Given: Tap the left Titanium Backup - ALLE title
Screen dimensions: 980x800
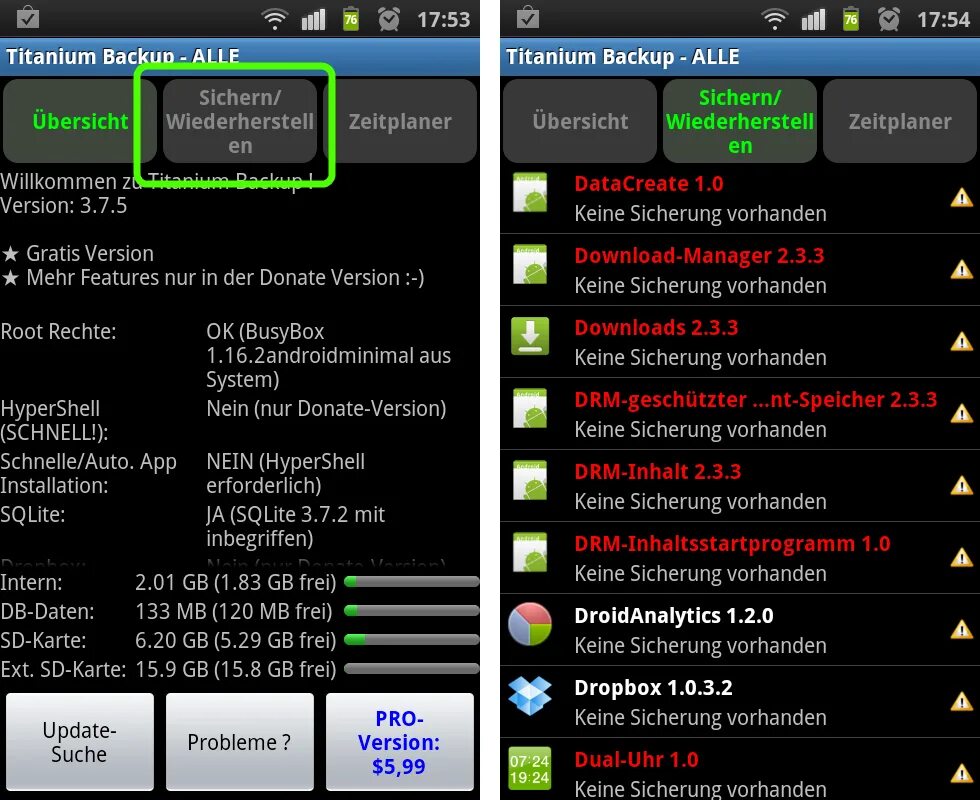Looking at the screenshot, I should tap(122, 56).
